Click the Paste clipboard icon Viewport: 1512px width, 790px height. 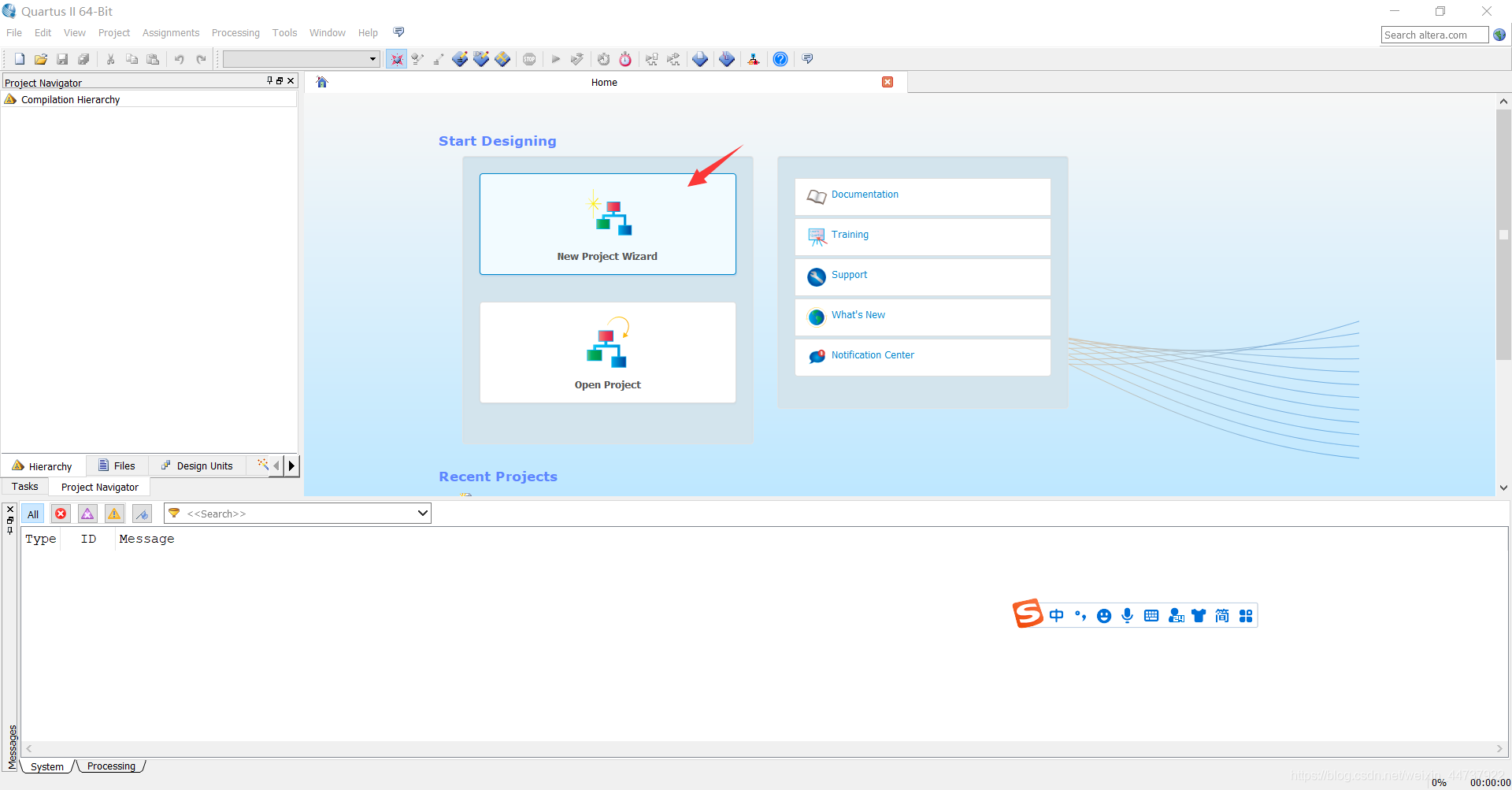pos(154,59)
